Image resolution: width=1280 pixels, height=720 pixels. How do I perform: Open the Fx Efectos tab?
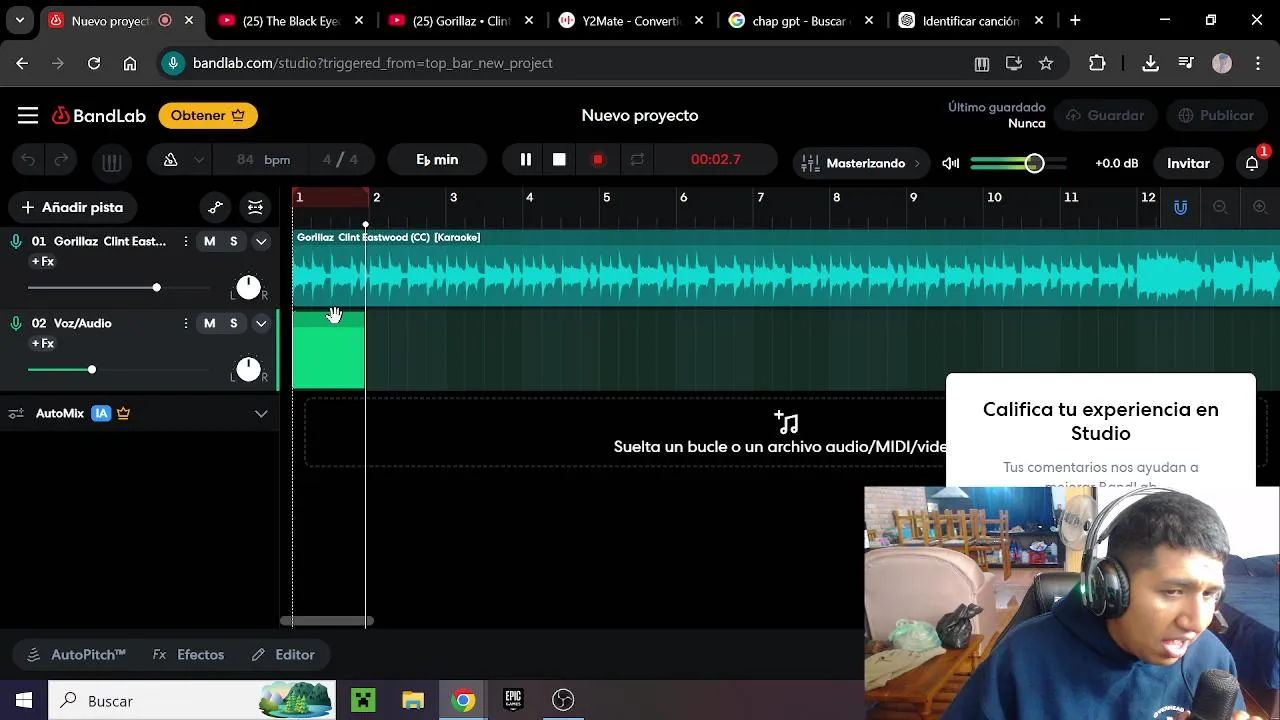pos(188,655)
